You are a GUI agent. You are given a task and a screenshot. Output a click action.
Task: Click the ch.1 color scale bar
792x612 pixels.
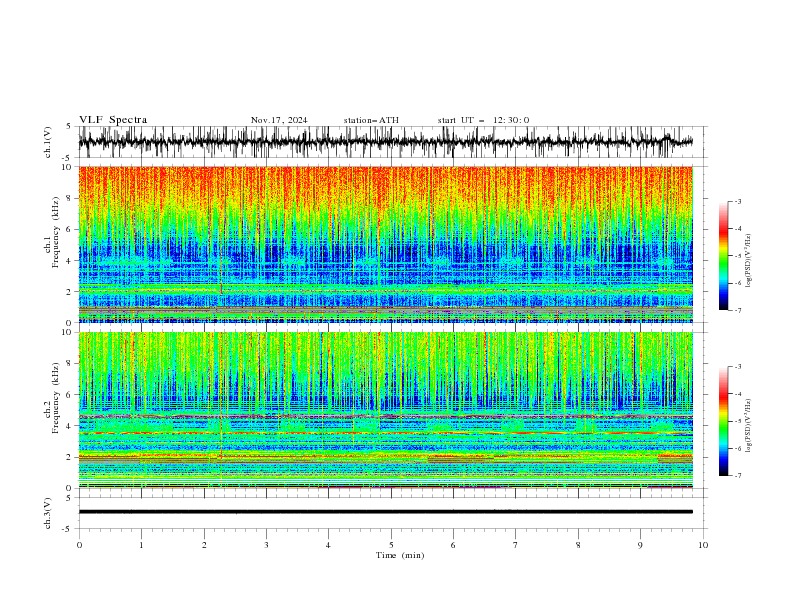pyautogui.click(x=723, y=256)
